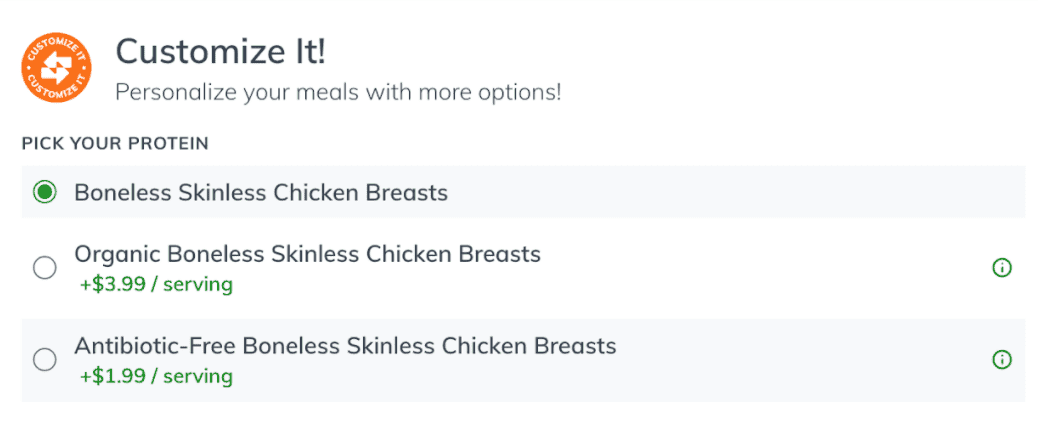Click empty area of the Organic option row
This screenshot has height=434, width=1038.
click(728, 268)
